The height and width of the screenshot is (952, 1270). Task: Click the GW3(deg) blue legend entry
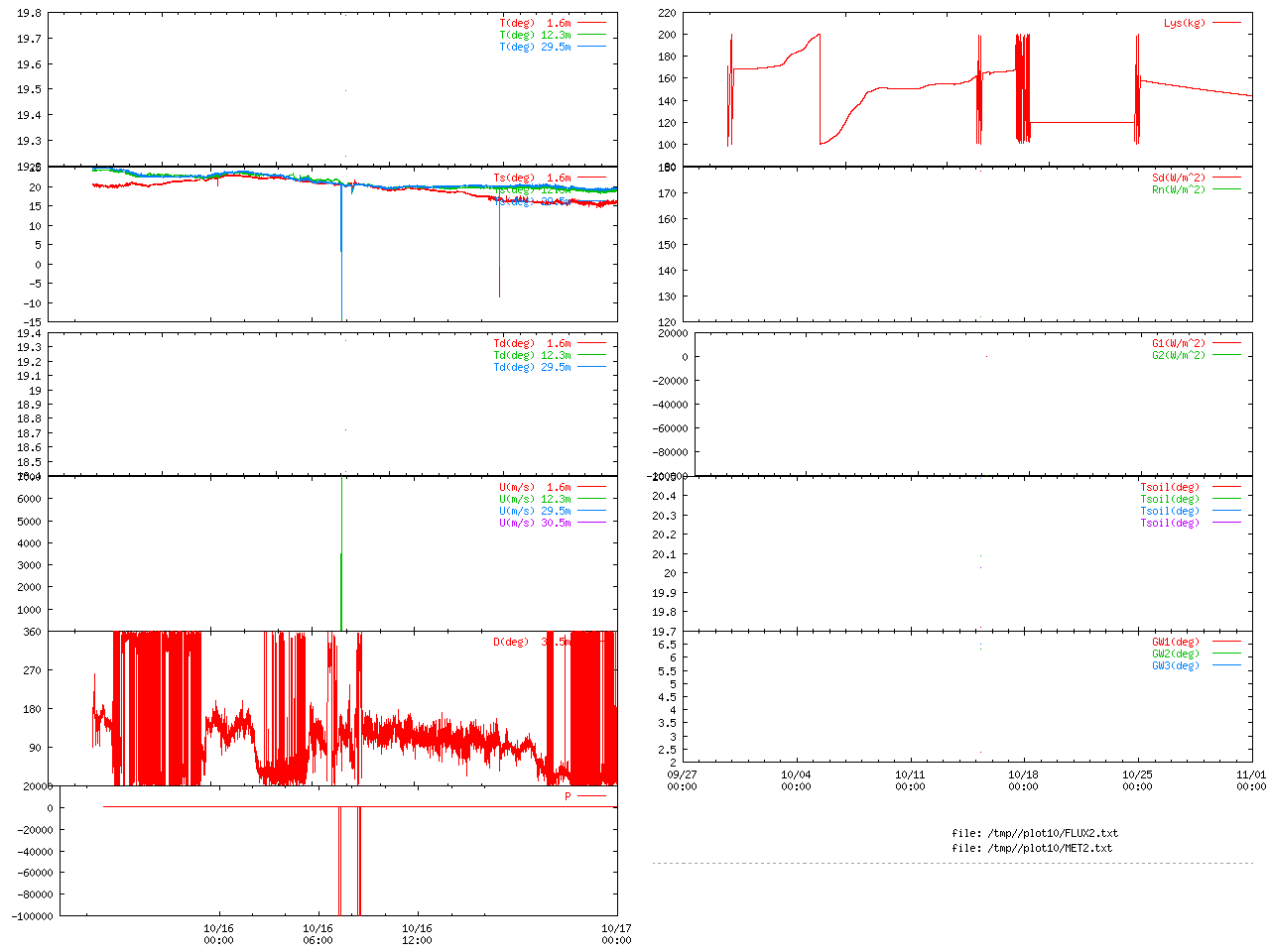tap(1175, 665)
